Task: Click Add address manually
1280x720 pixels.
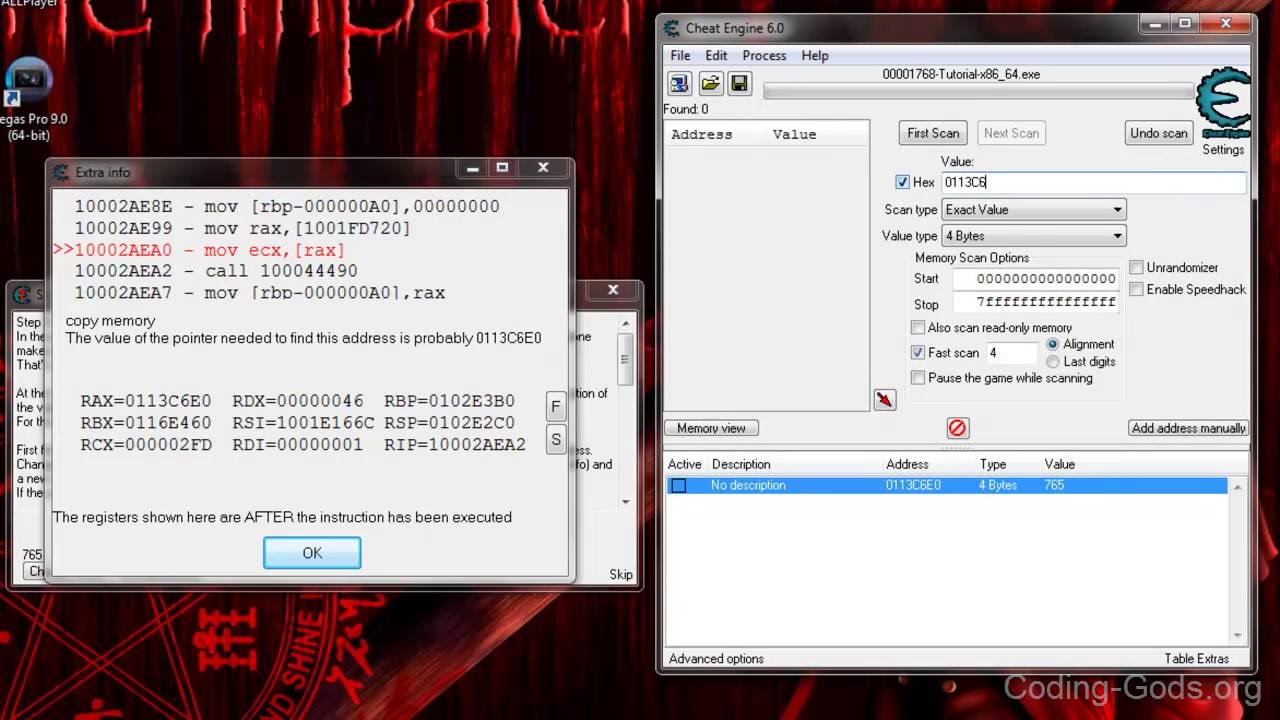Action: (x=1189, y=428)
